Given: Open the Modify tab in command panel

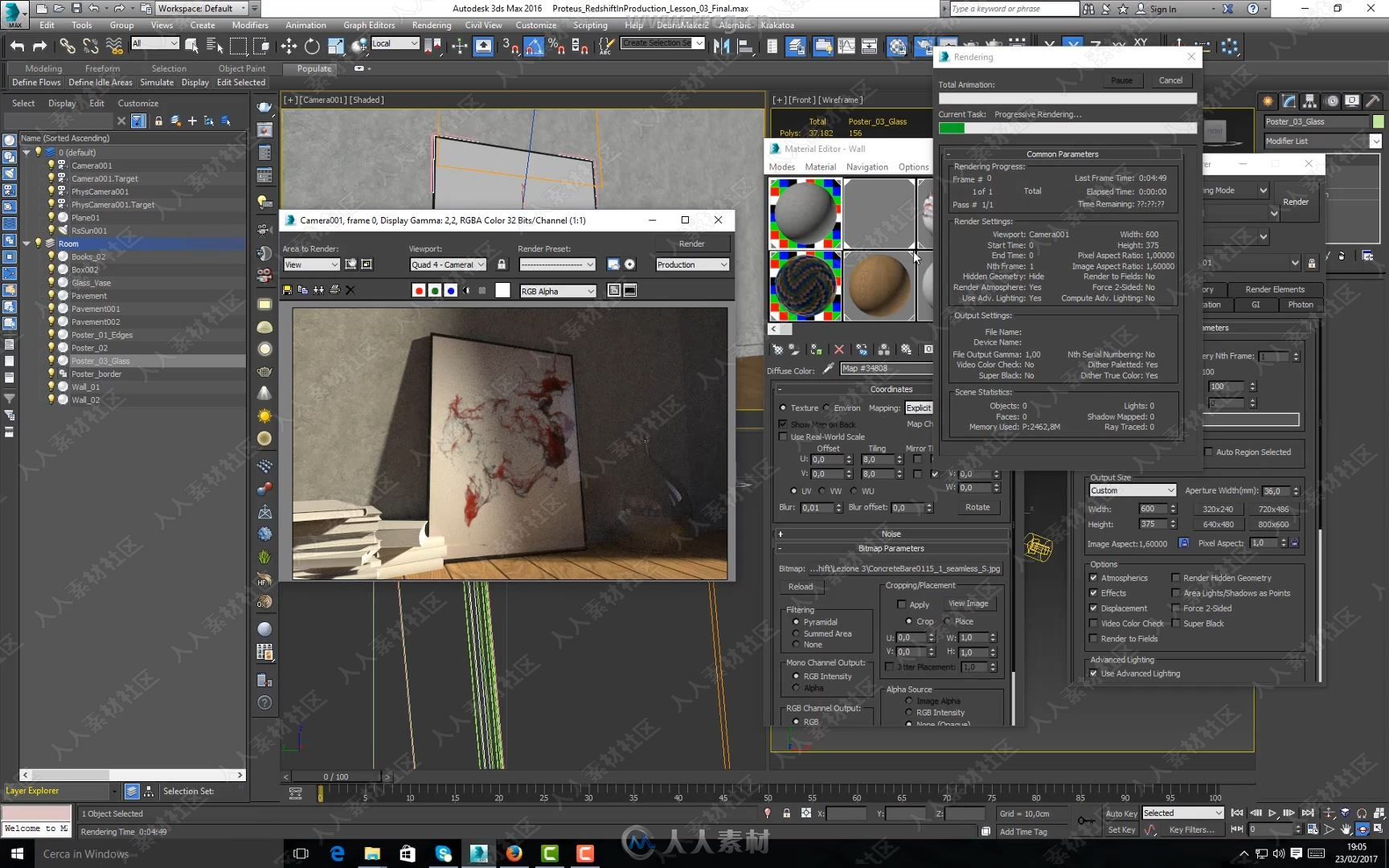Looking at the screenshot, I should tap(1289, 101).
